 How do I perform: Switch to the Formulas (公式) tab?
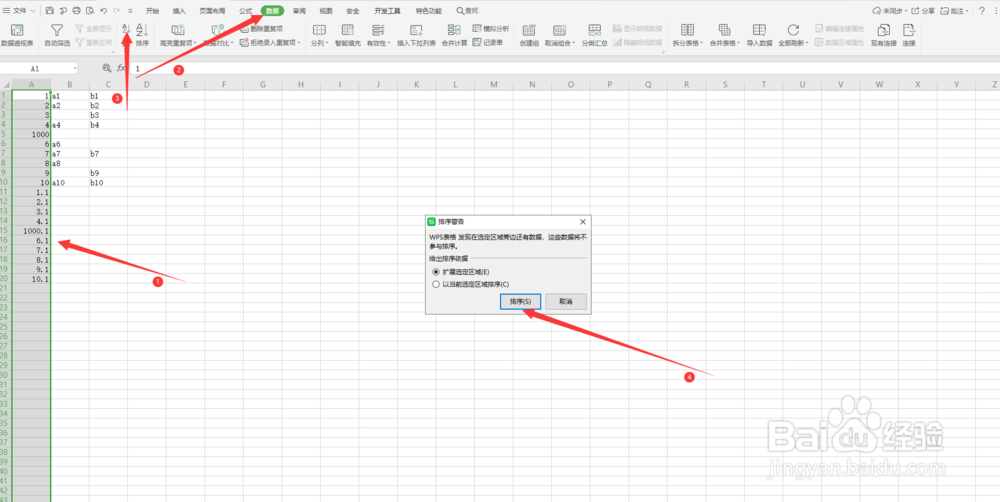click(246, 11)
